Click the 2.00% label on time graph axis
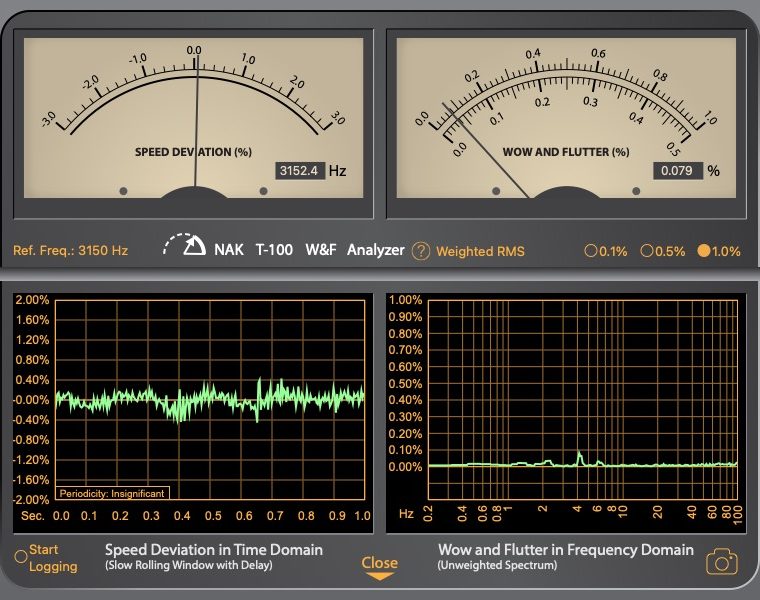The image size is (760, 600). 32,300
